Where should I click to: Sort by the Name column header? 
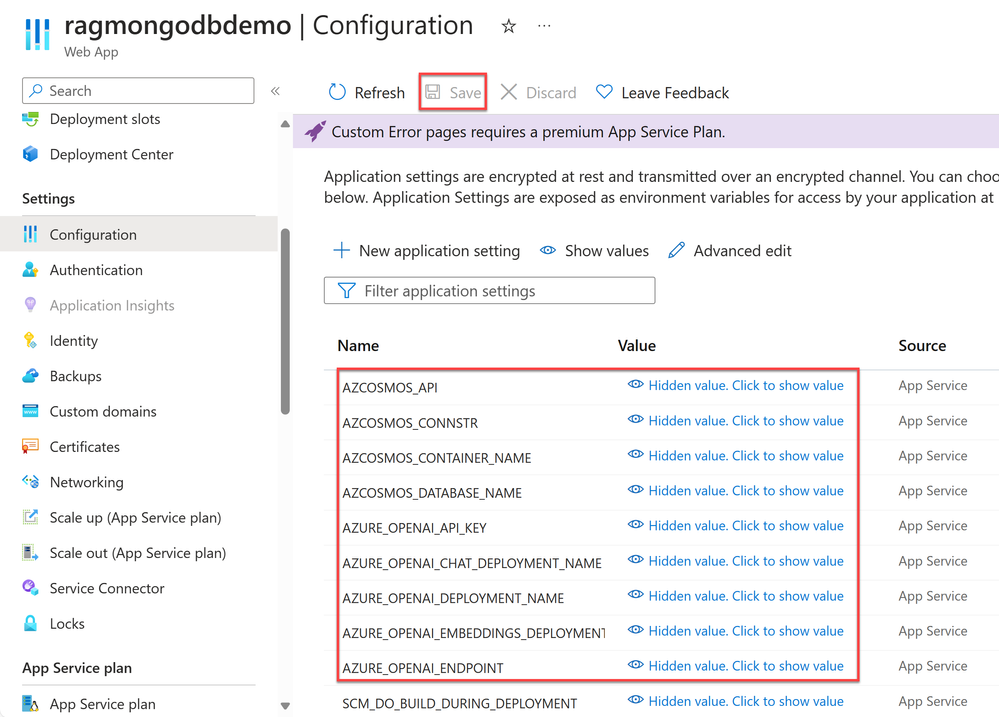click(358, 345)
